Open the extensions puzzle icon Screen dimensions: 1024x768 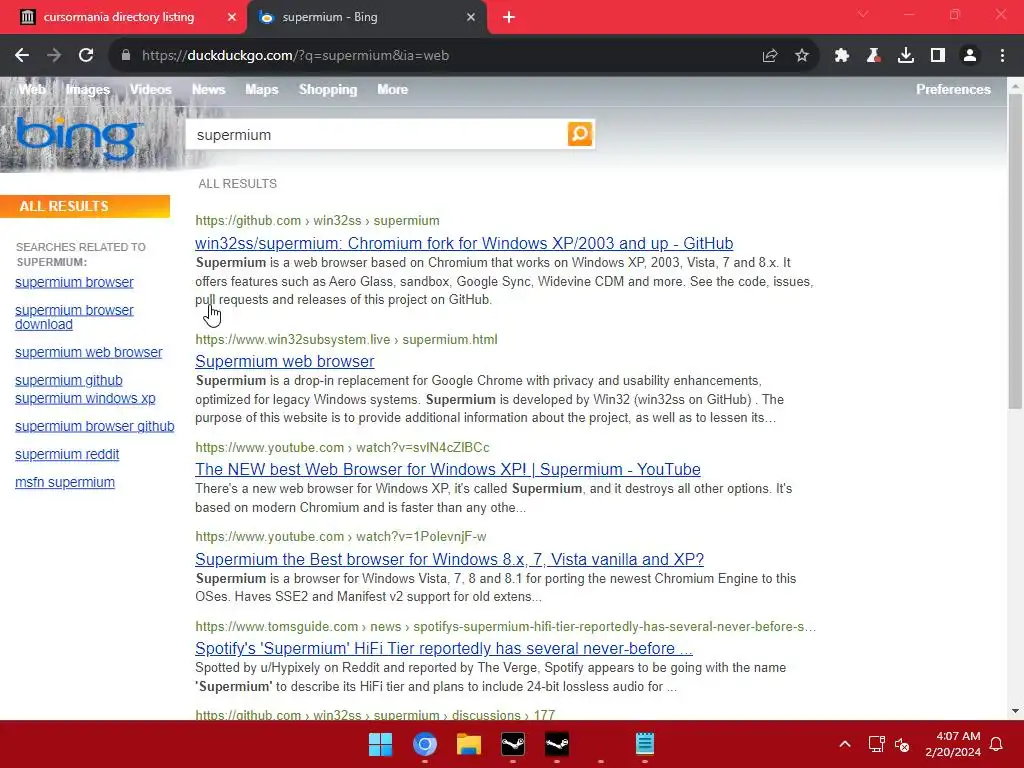click(x=842, y=56)
